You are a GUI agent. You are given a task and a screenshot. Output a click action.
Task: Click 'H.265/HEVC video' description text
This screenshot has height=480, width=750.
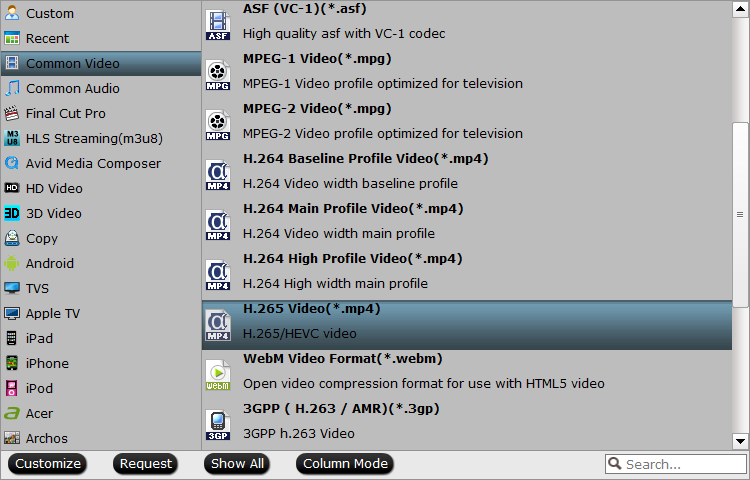[x=299, y=334]
